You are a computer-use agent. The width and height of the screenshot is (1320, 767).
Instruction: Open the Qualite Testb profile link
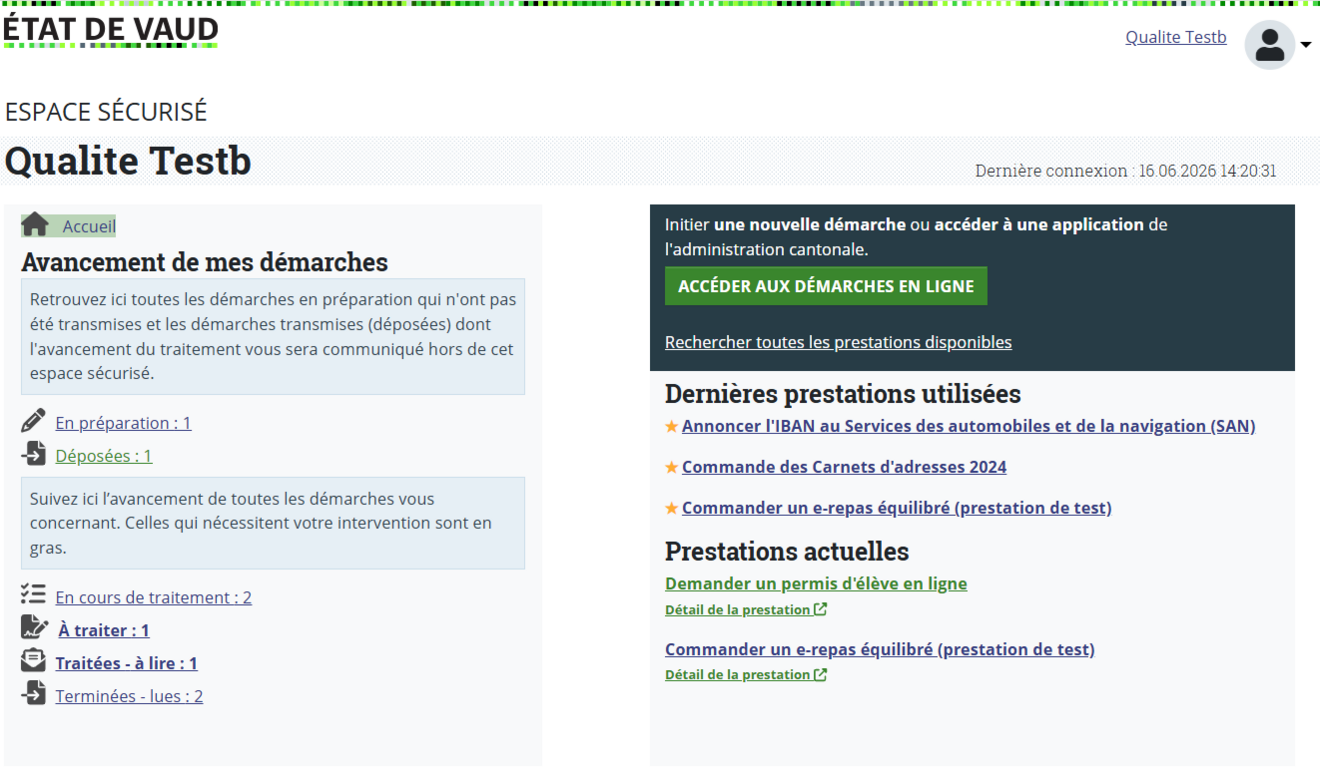(1176, 37)
